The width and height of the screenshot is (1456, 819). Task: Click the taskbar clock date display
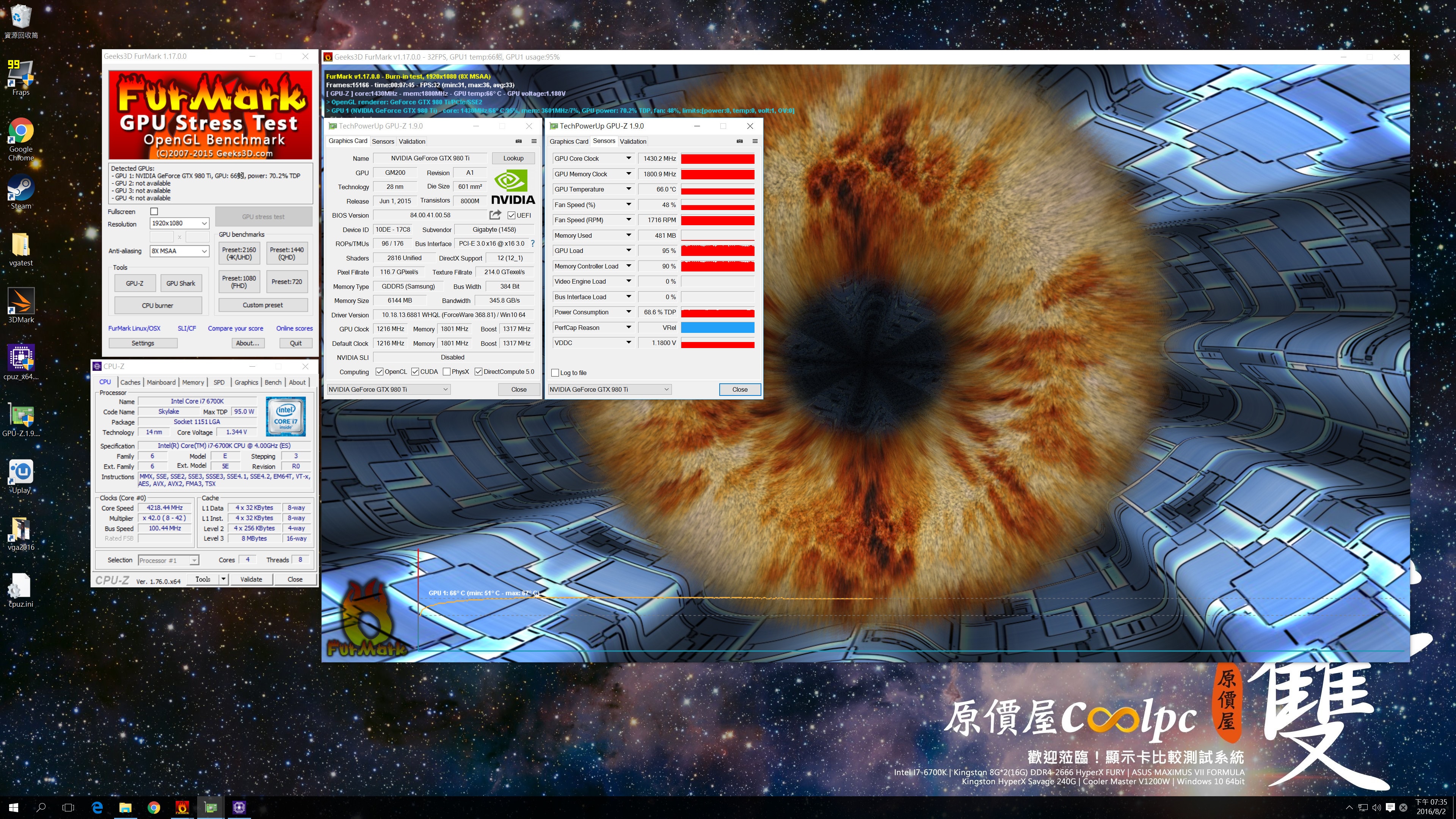pos(1431,806)
